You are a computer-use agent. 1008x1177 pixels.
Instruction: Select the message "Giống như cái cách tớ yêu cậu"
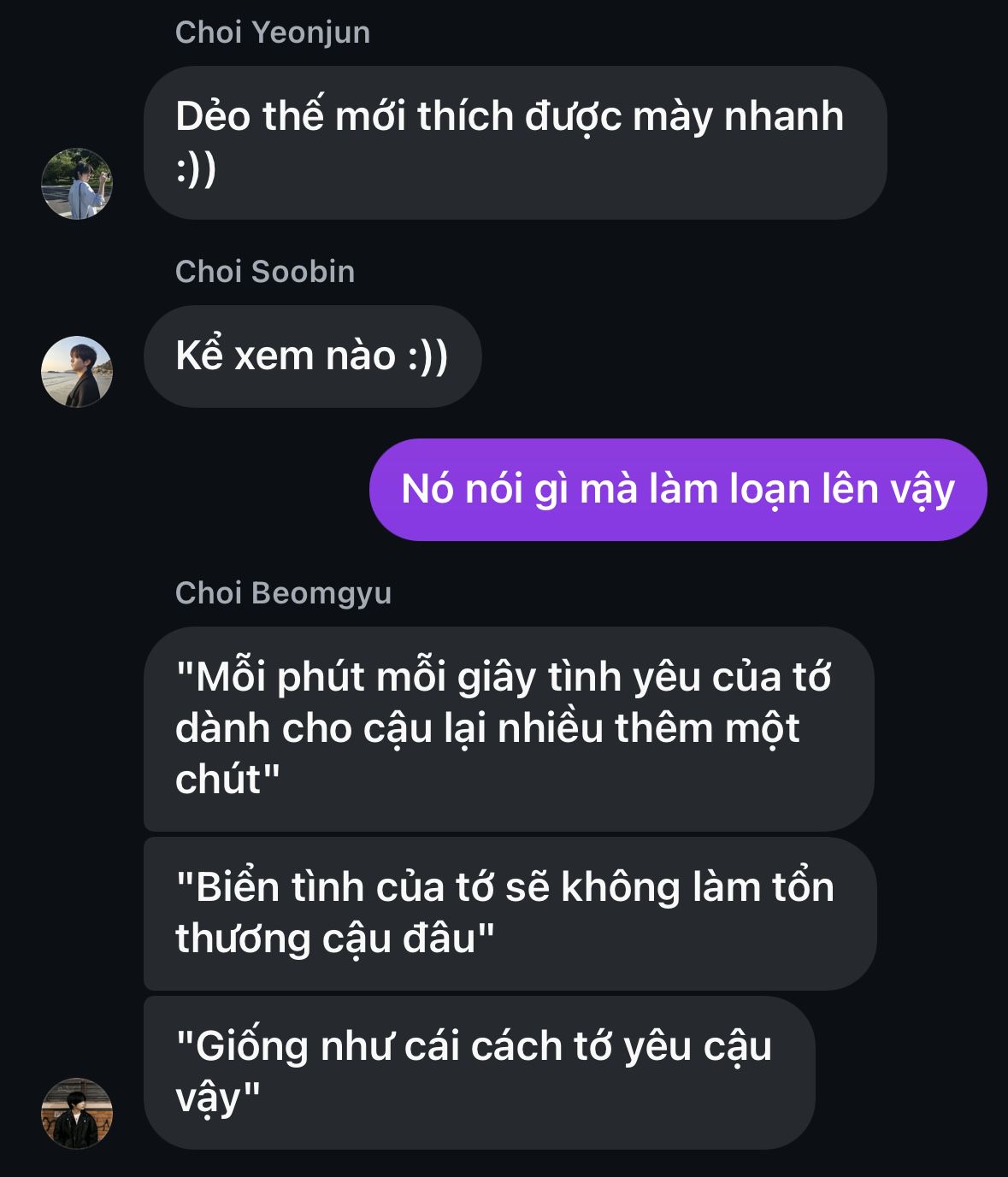(480, 1073)
